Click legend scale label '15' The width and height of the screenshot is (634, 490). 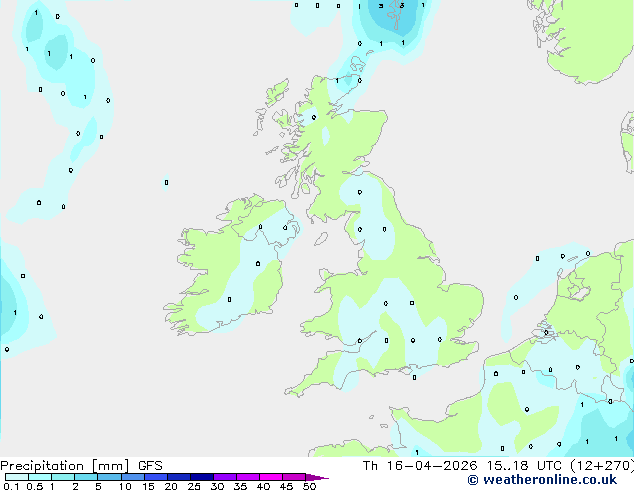(x=148, y=486)
